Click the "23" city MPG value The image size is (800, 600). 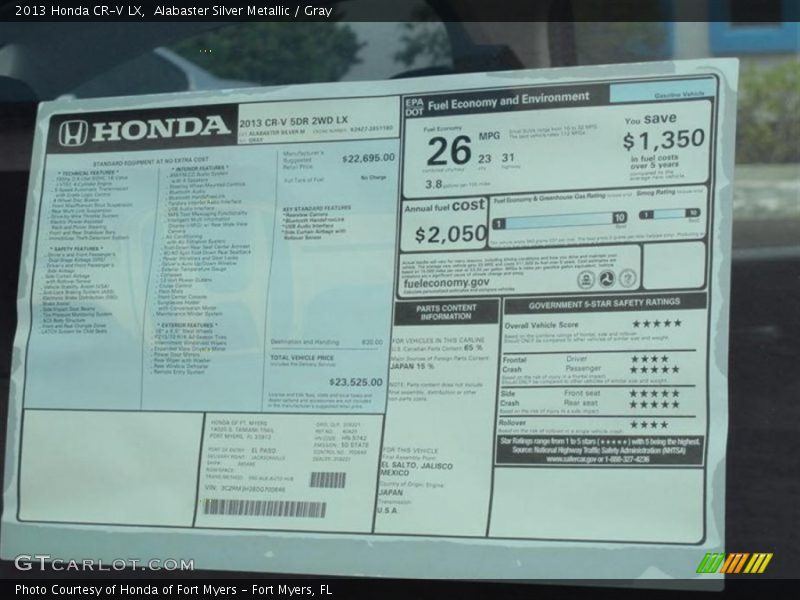[x=485, y=159]
